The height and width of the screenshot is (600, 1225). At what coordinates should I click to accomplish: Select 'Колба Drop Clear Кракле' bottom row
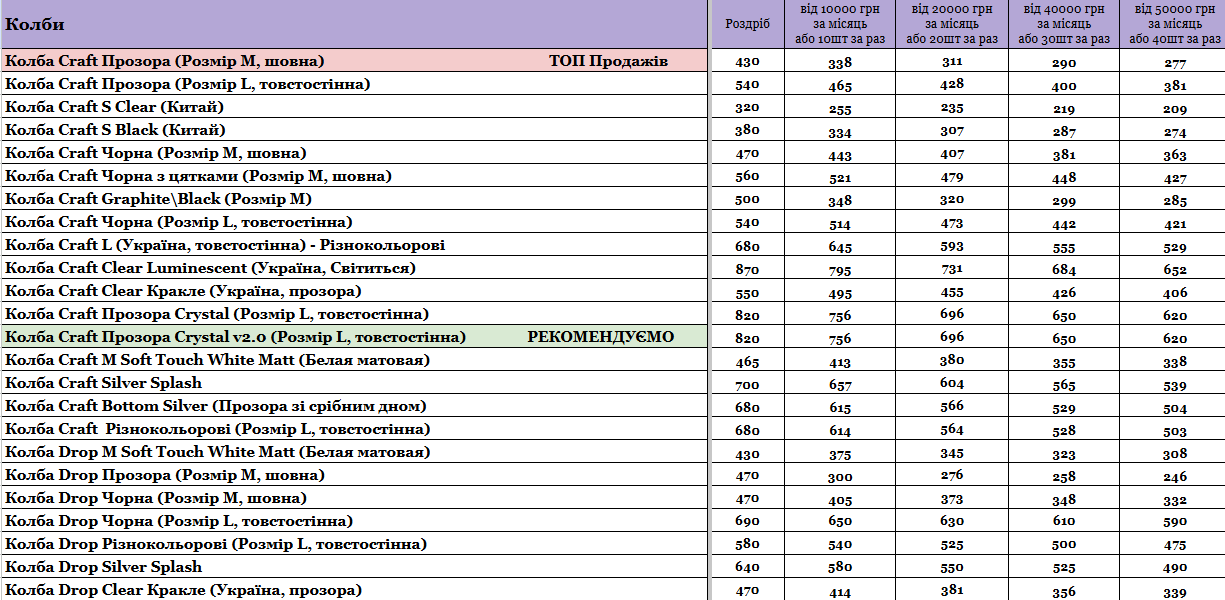[x=355, y=590]
